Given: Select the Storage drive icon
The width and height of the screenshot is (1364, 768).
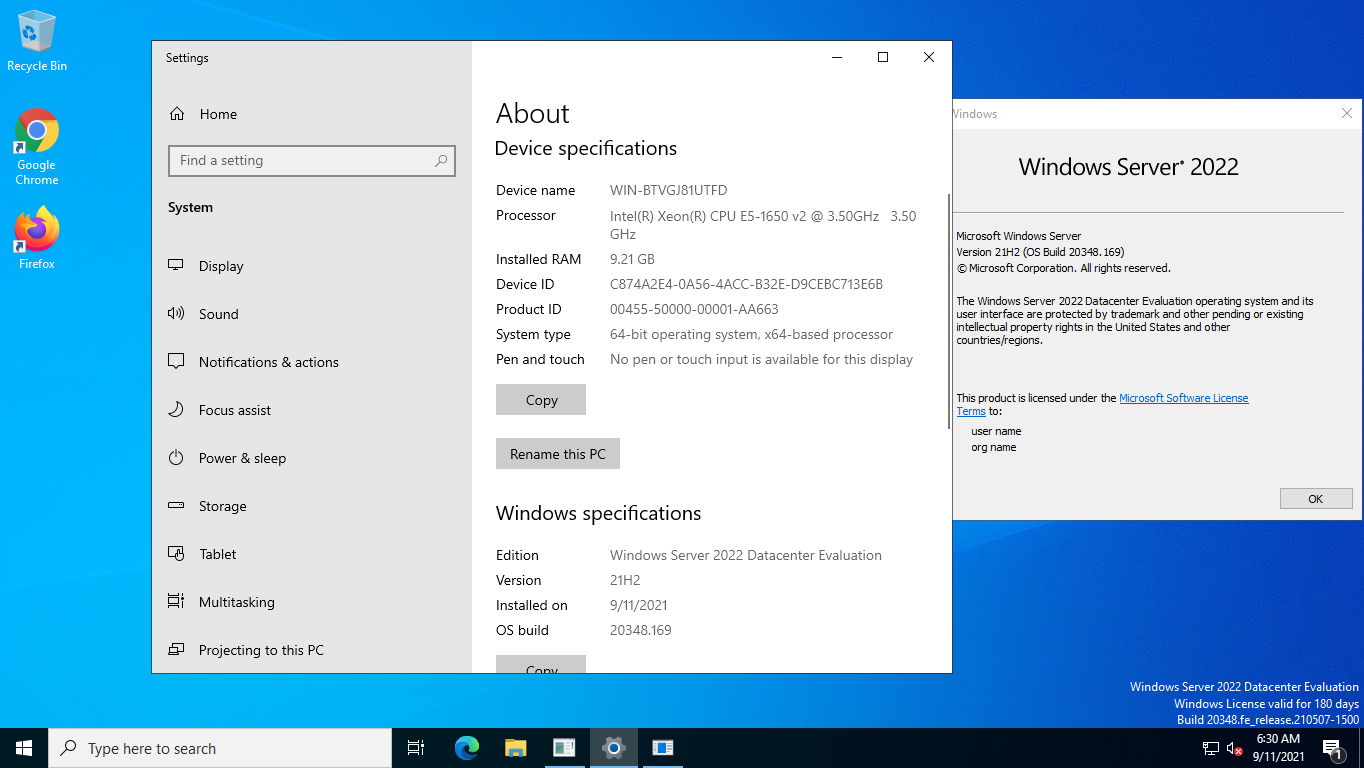Looking at the screenshot, I should (176, 506).
